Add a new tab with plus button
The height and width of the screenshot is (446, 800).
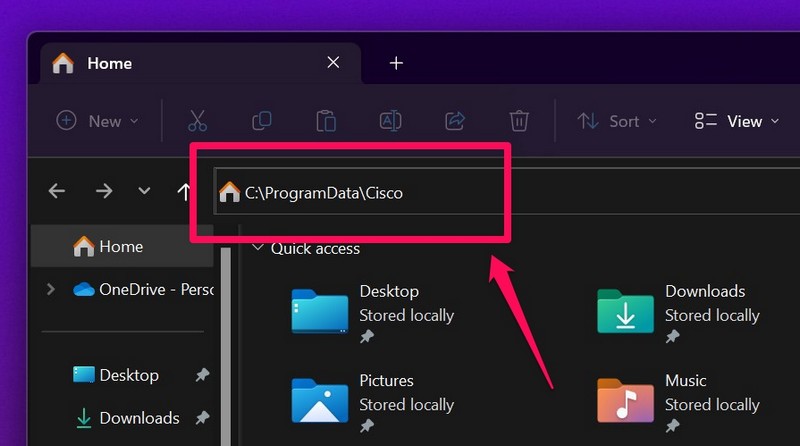(396, 63)
